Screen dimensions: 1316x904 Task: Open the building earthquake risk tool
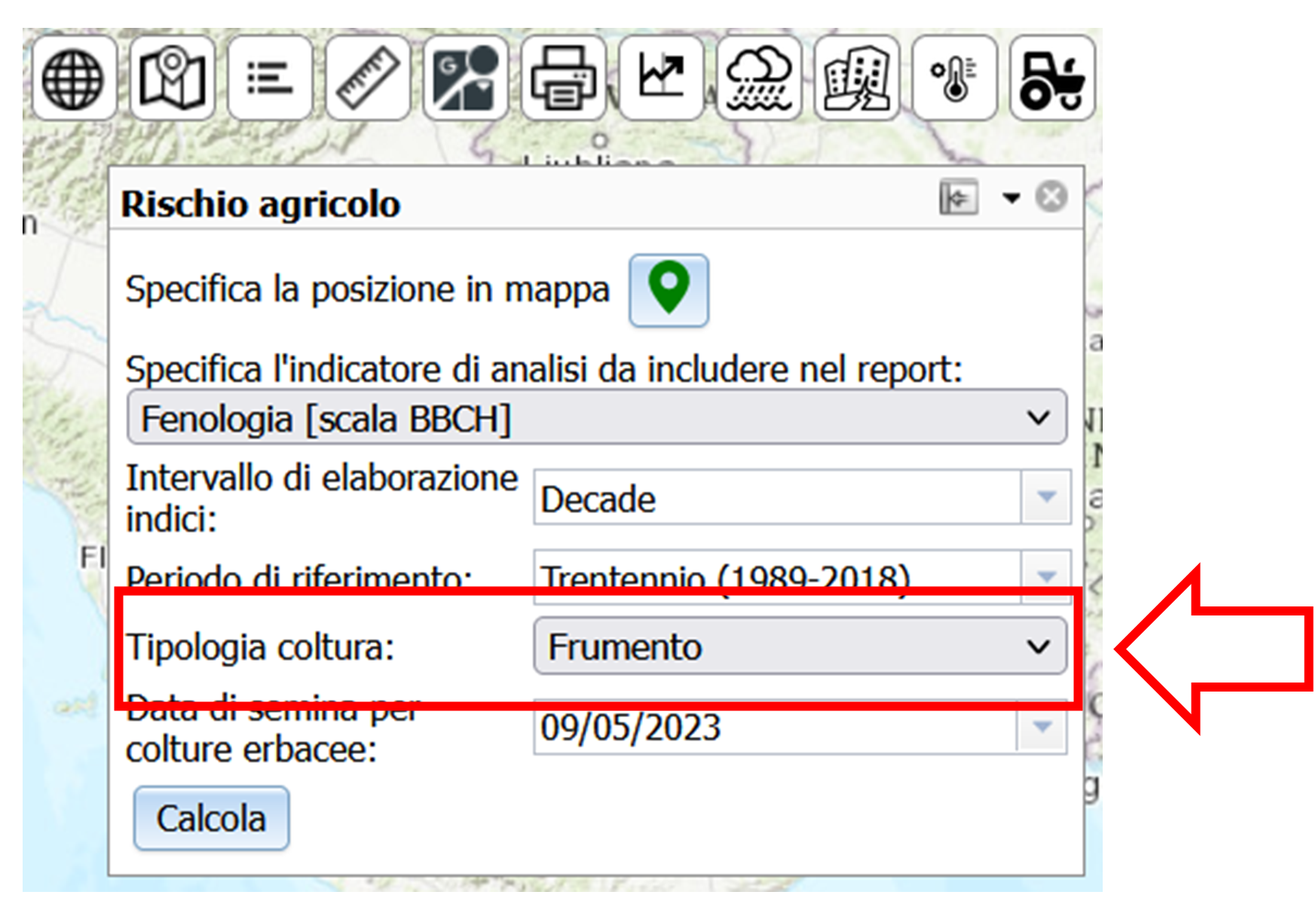857,78
